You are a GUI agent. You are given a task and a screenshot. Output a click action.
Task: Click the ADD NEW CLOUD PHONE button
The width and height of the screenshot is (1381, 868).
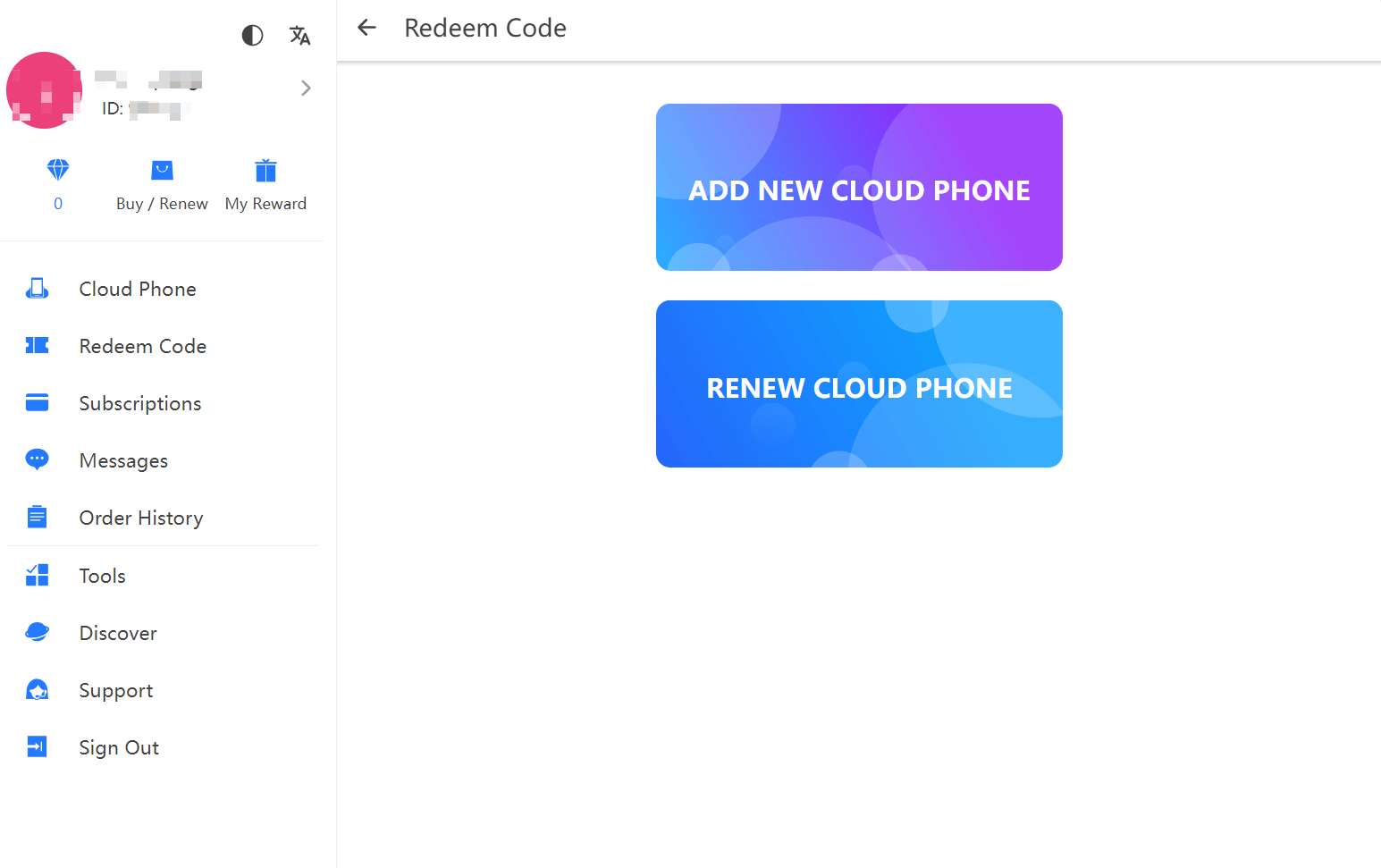pos(859,188)
